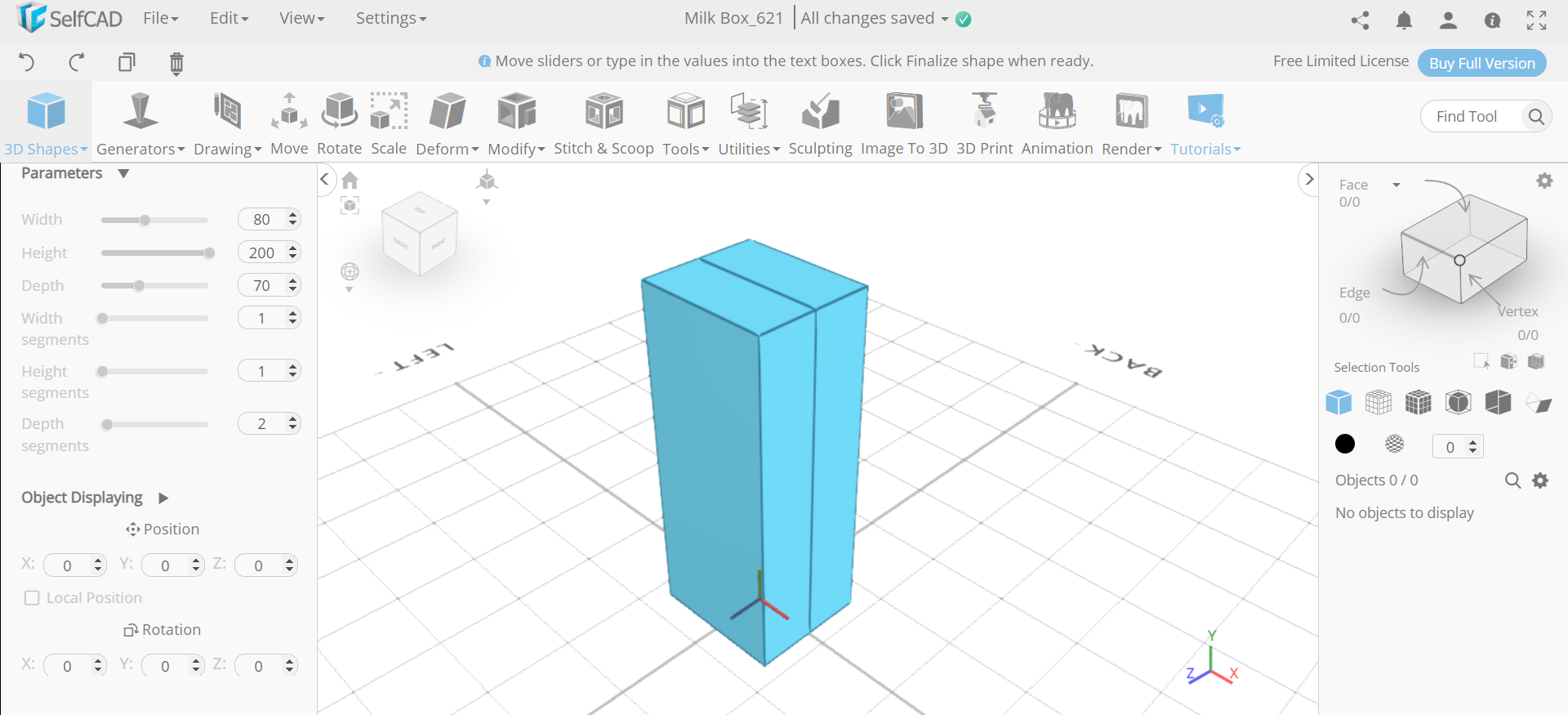Open the Deform tool
This screenshot has width=1568, height=715.
(448, 123)
